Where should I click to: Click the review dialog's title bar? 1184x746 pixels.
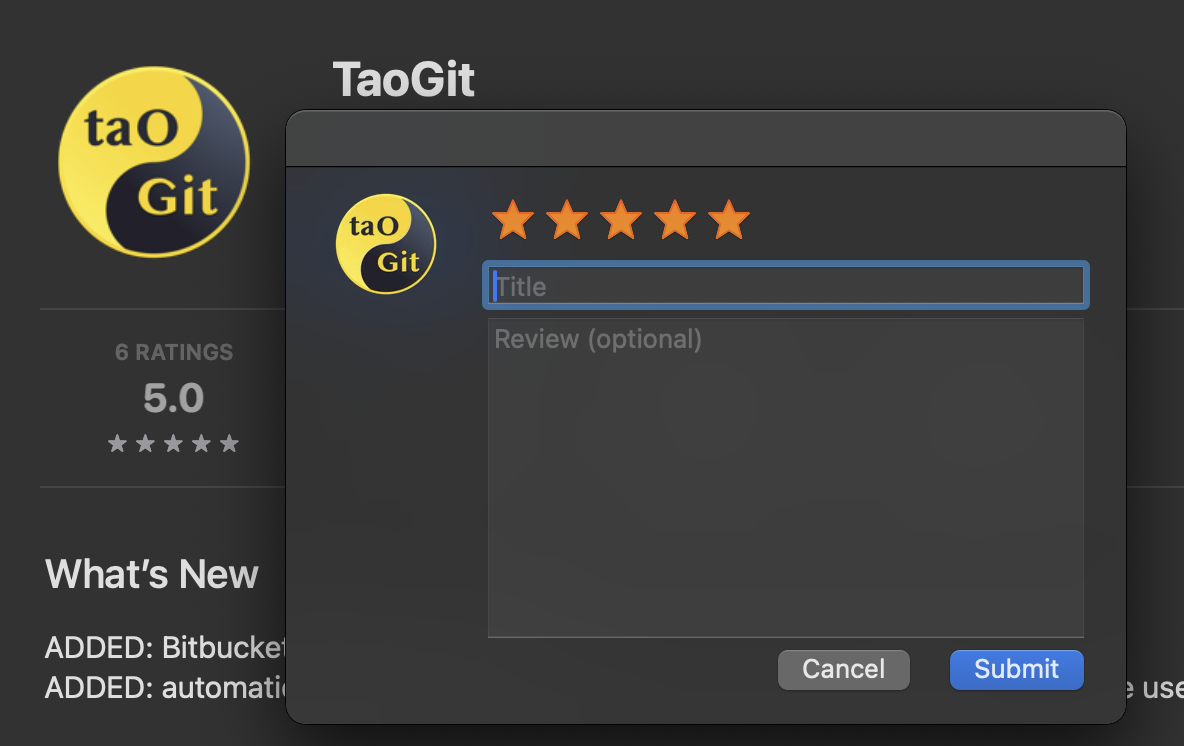tap(706, 139)
